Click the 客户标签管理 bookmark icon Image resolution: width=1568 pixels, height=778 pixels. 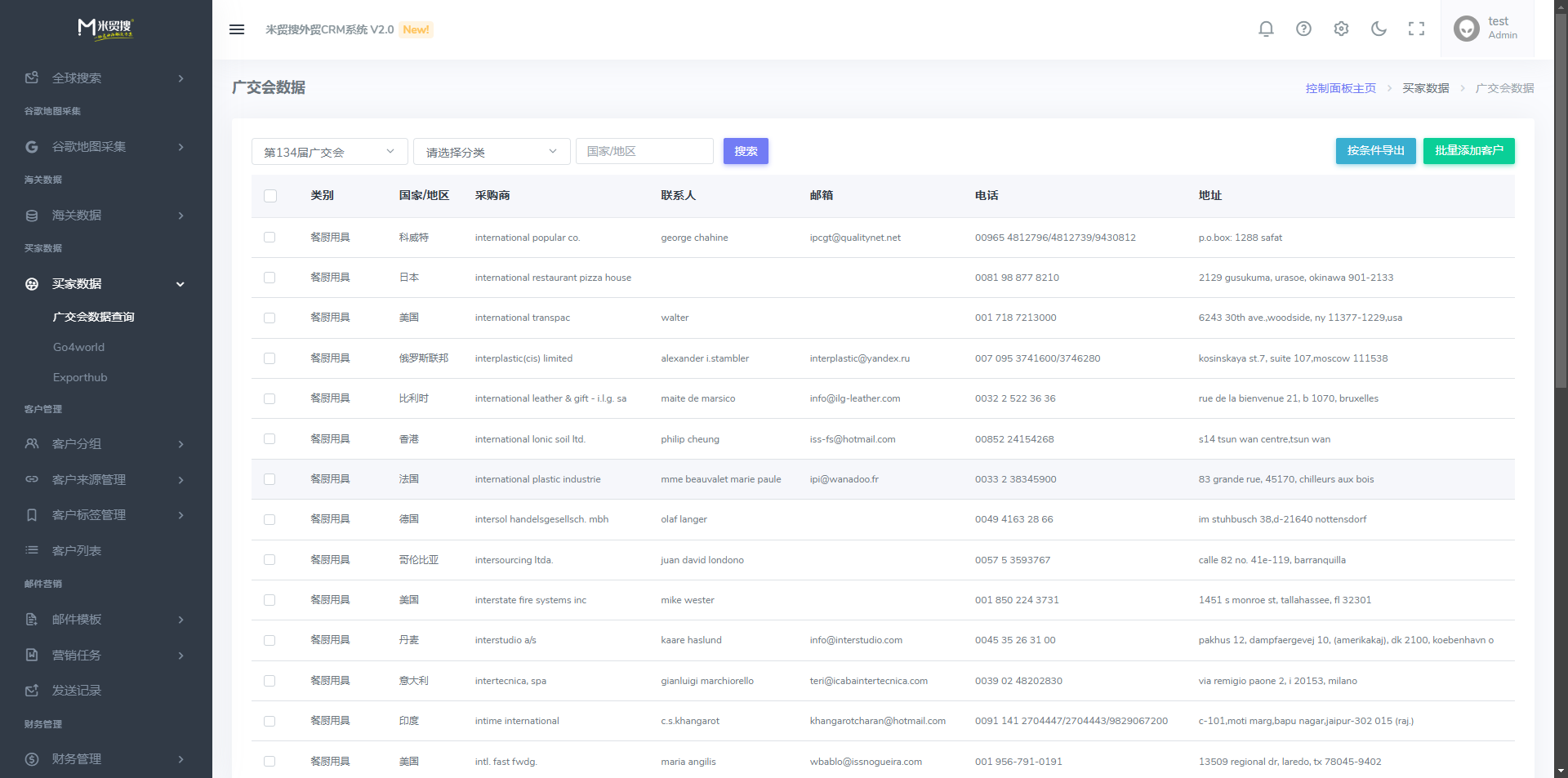tap(32, 515)
